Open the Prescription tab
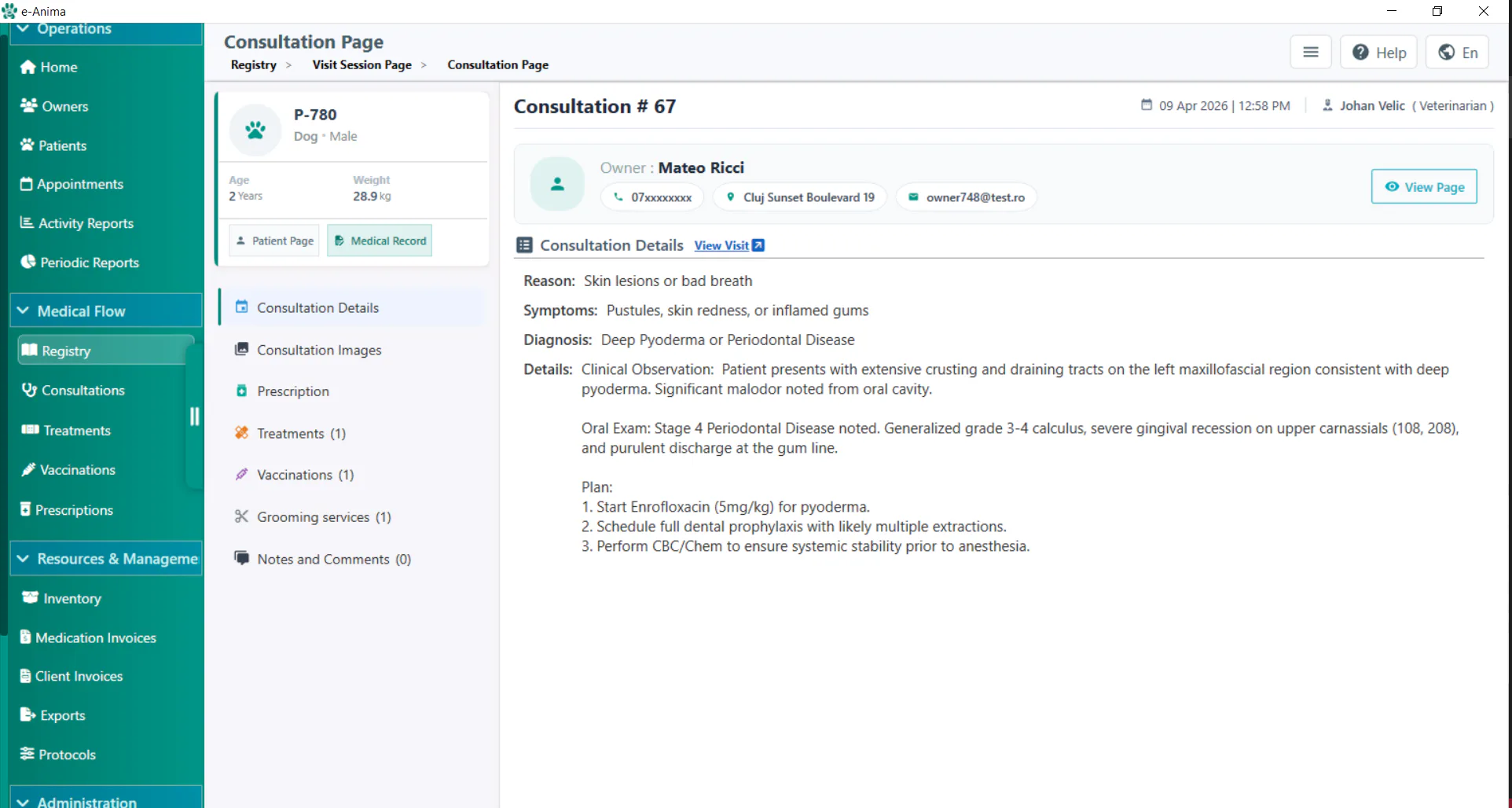This screenshot has width=1512, height=808. coord(353,391)
